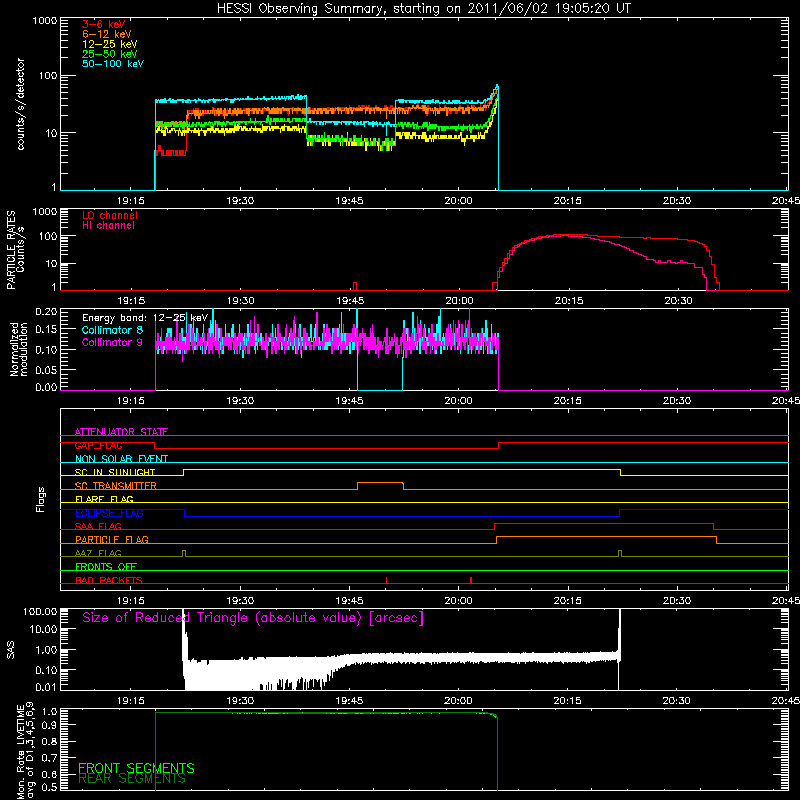This screenshot has height=800, width=800.
Task: Click the HI channel legend label
Action: (x=108, y=226)
